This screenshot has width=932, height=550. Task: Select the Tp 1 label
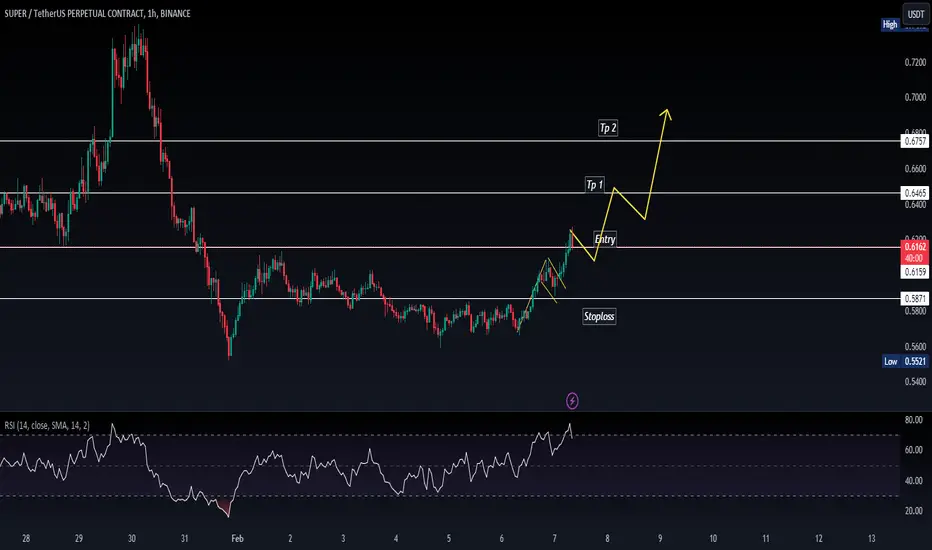pyautogui.click(x=594, y=185)
